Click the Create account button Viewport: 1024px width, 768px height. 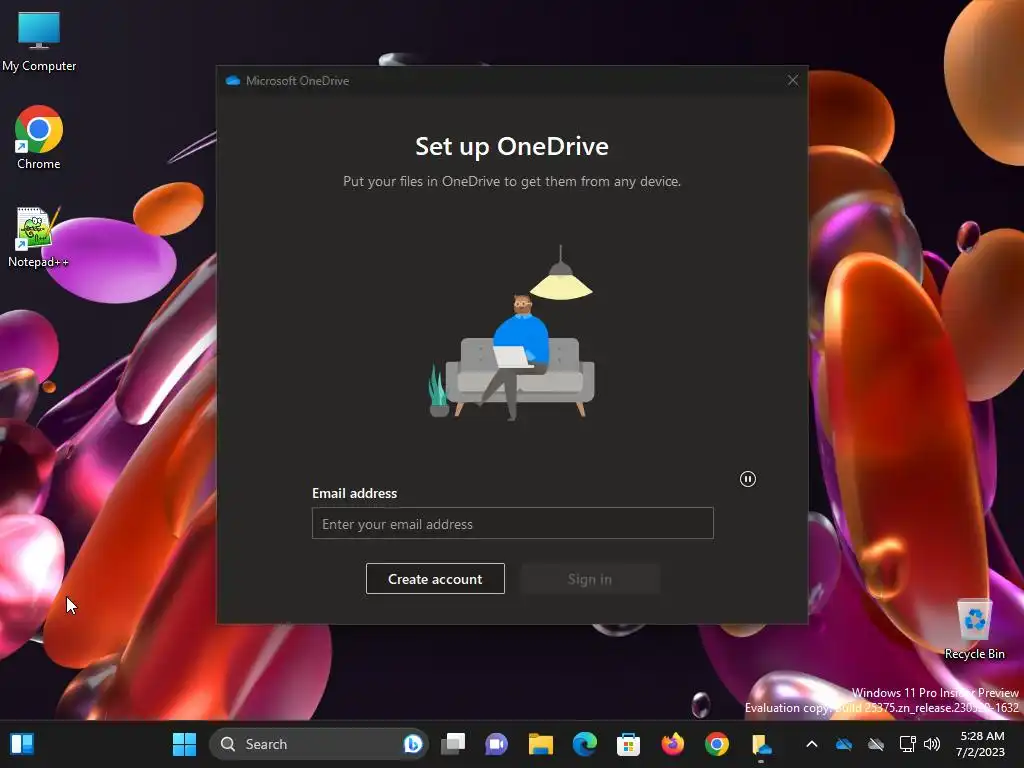click(435, 579)
